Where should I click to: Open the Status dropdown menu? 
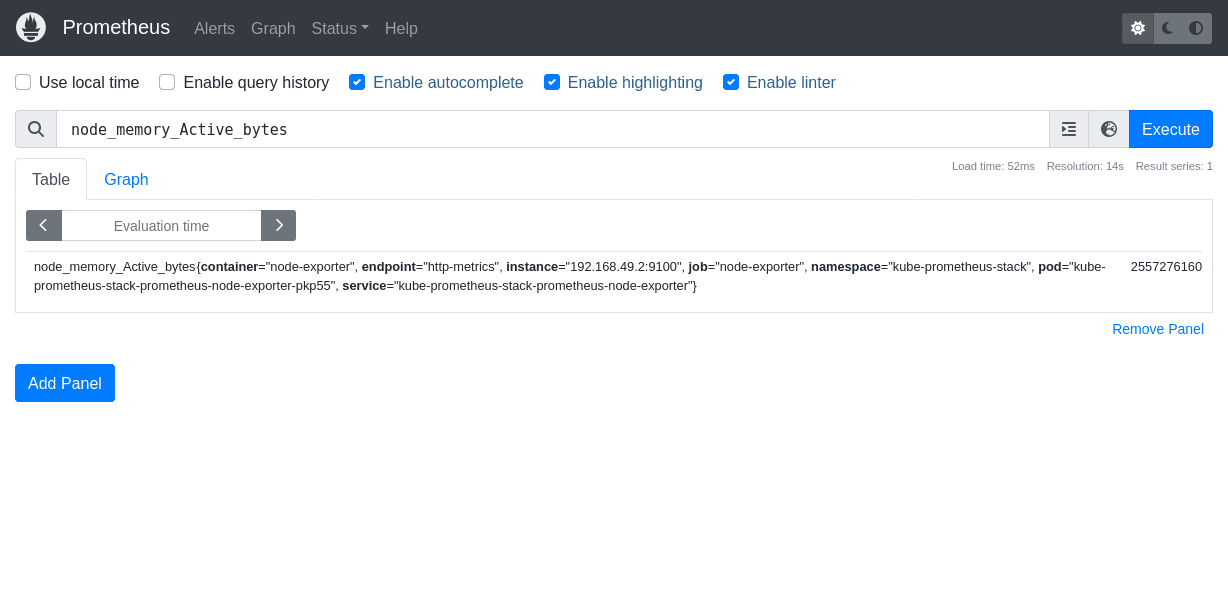(339, 29)
